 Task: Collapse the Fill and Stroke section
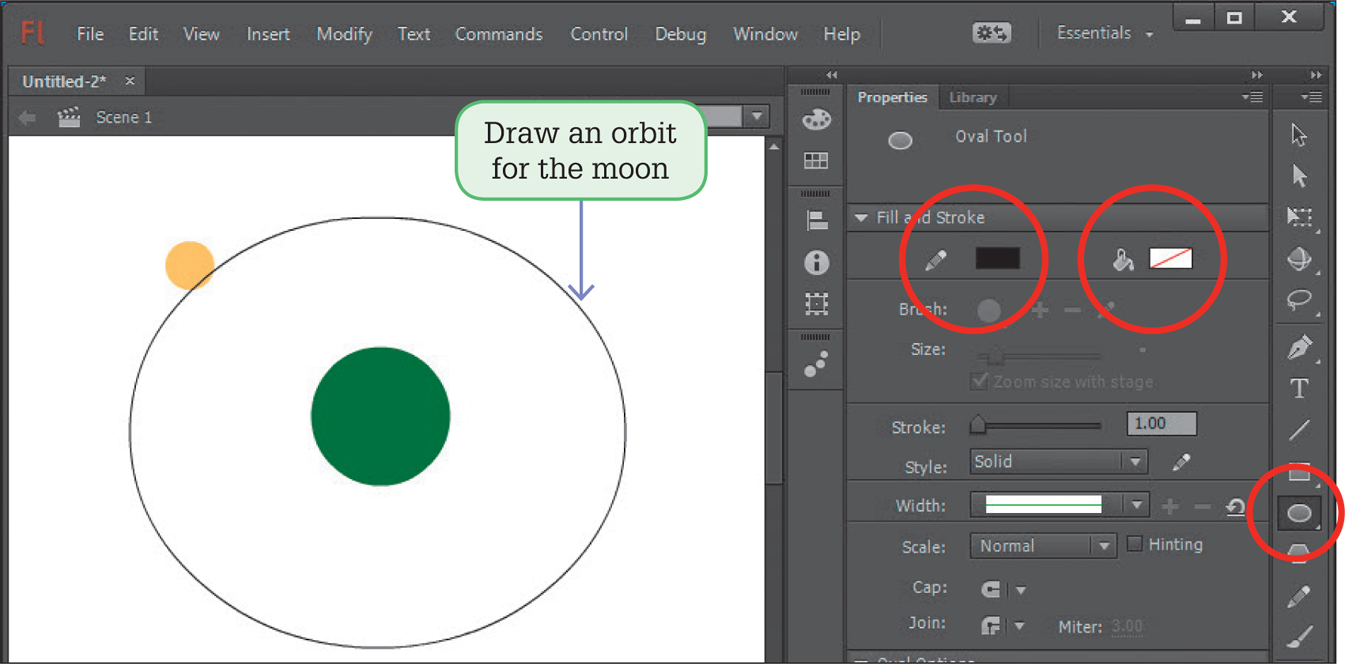pyautogui.click(x=861, y=218)
